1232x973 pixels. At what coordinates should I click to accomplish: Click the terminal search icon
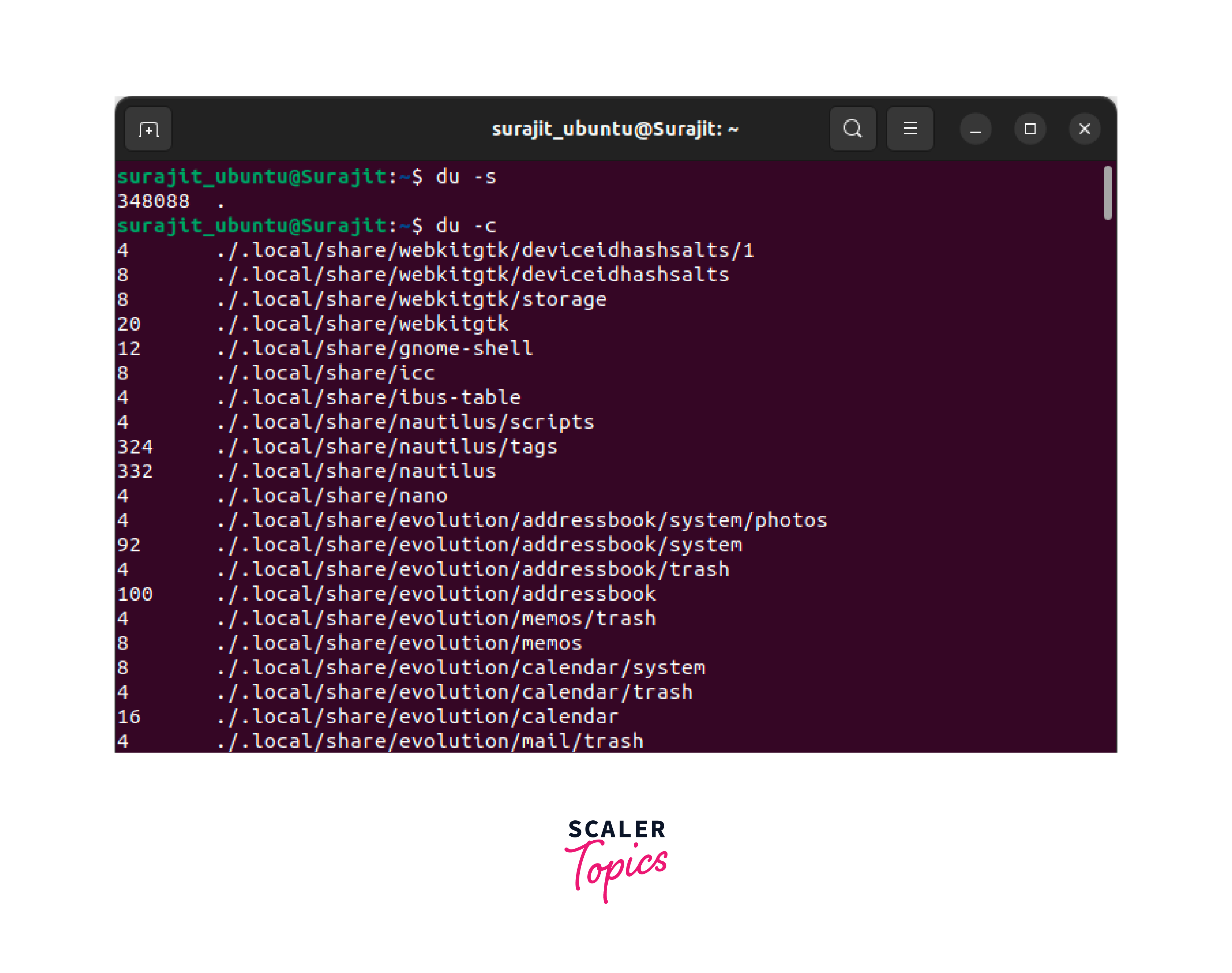852,129
